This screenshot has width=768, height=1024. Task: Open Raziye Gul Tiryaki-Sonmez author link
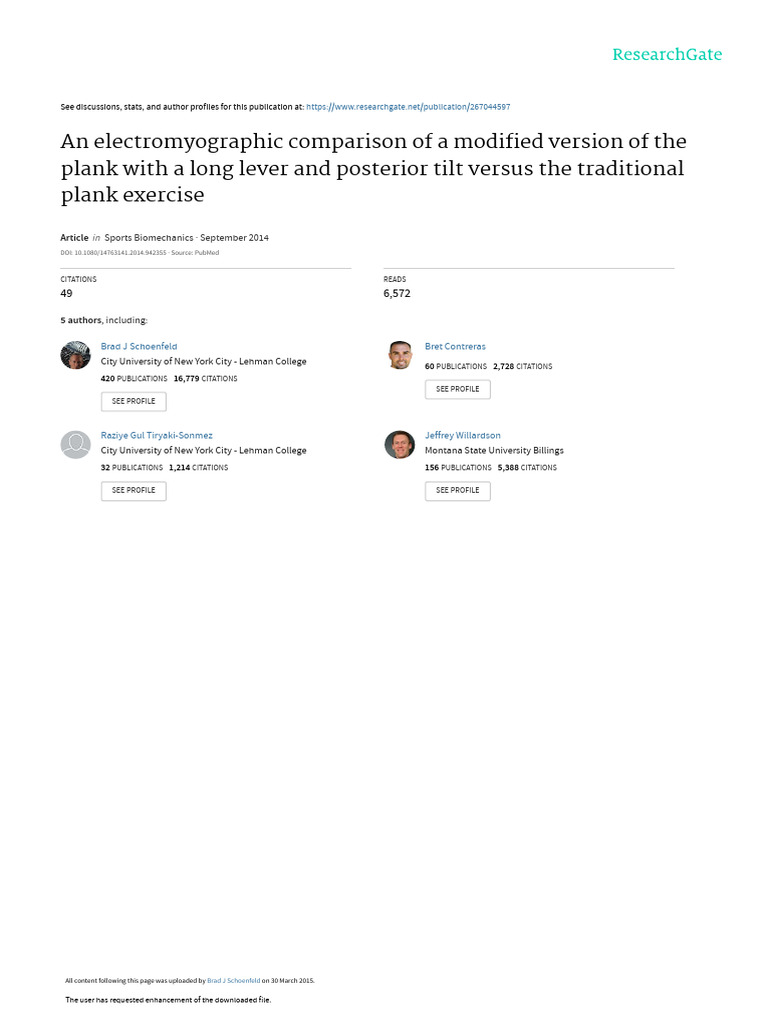(157, 435)
